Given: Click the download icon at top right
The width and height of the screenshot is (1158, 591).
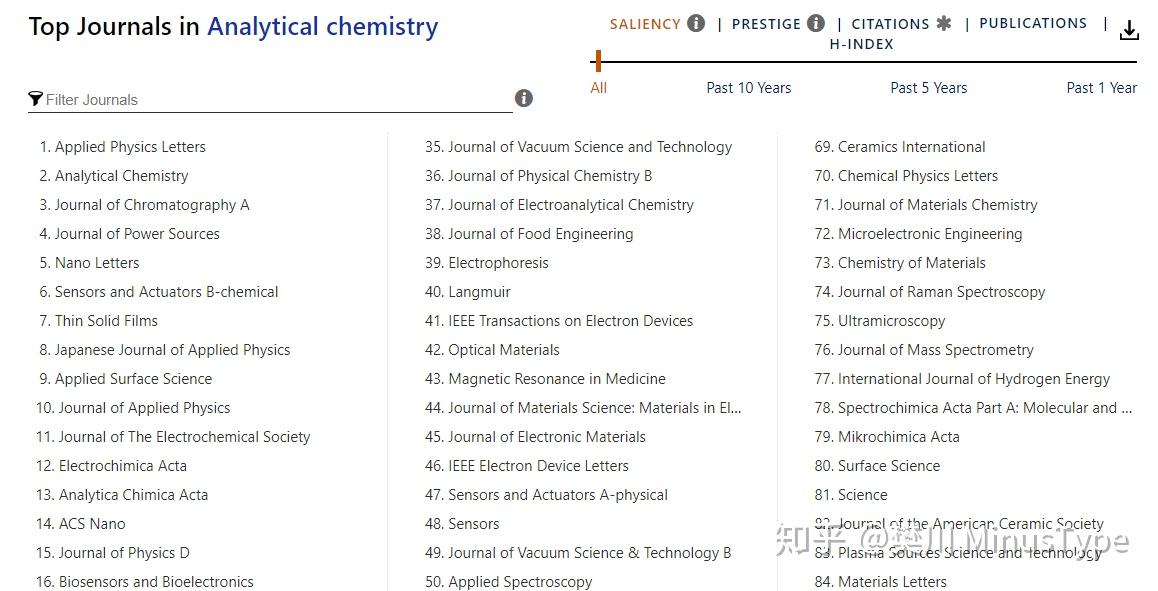Looking at the screenshot, I should (1128, 30).
